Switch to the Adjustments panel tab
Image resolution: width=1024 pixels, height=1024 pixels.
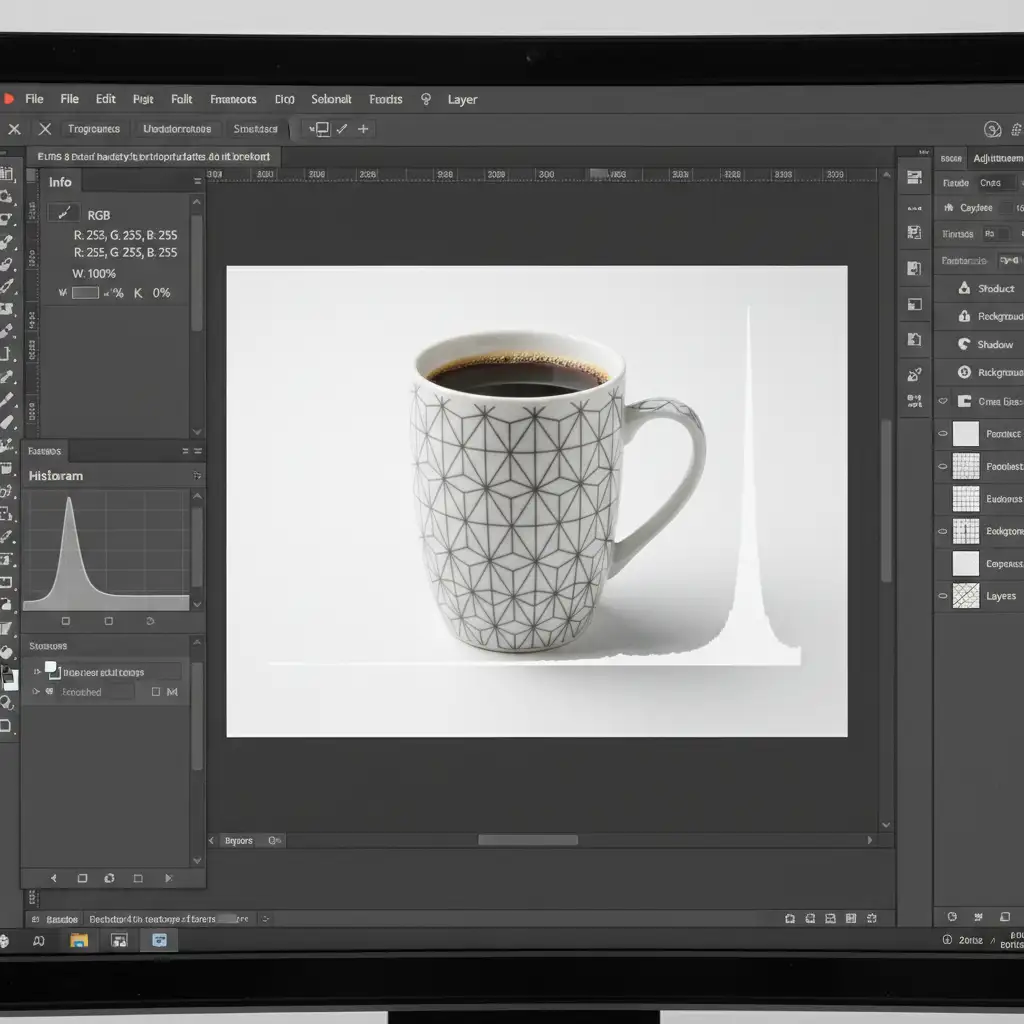pos(997,158)
